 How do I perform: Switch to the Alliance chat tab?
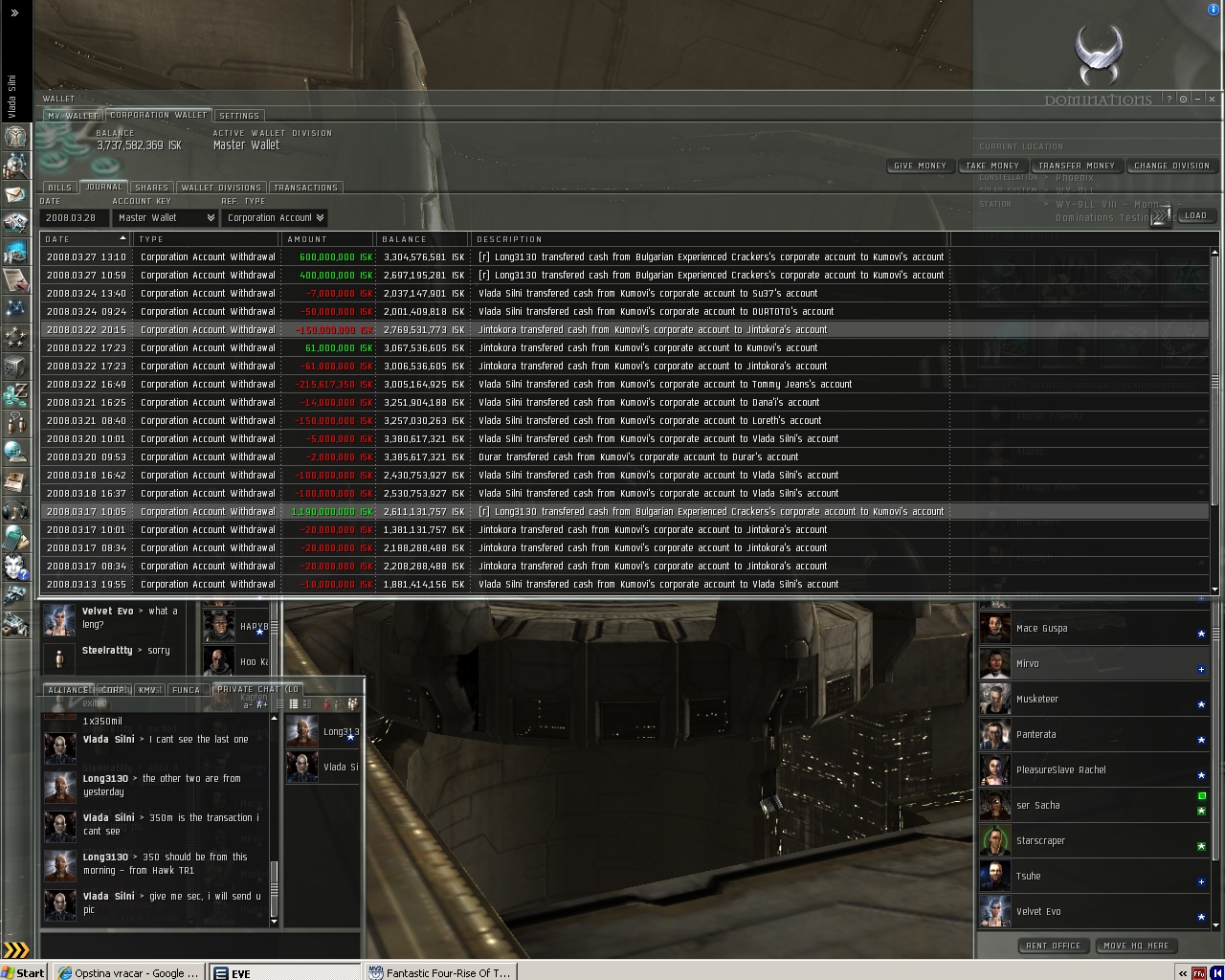(68, 690)
